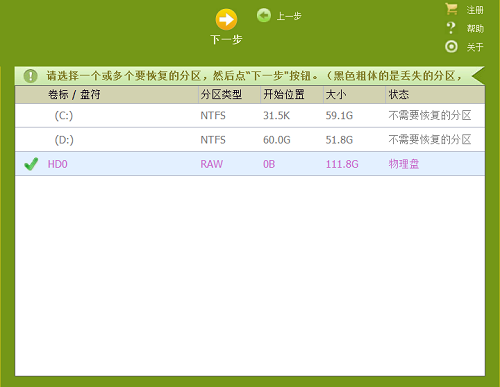Open the 帮助 link
This screenshot has width=500, height=387.
point(475,29)
